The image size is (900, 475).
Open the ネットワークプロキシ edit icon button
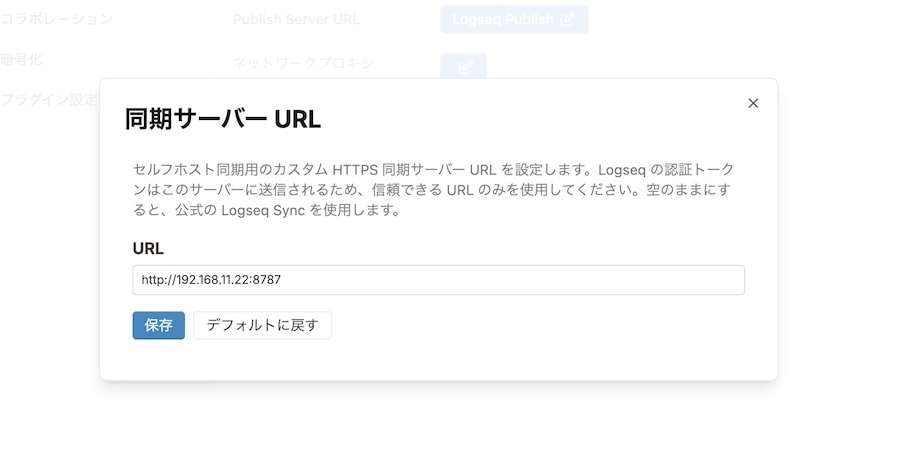pyautogui.click(x=464, y=65)
